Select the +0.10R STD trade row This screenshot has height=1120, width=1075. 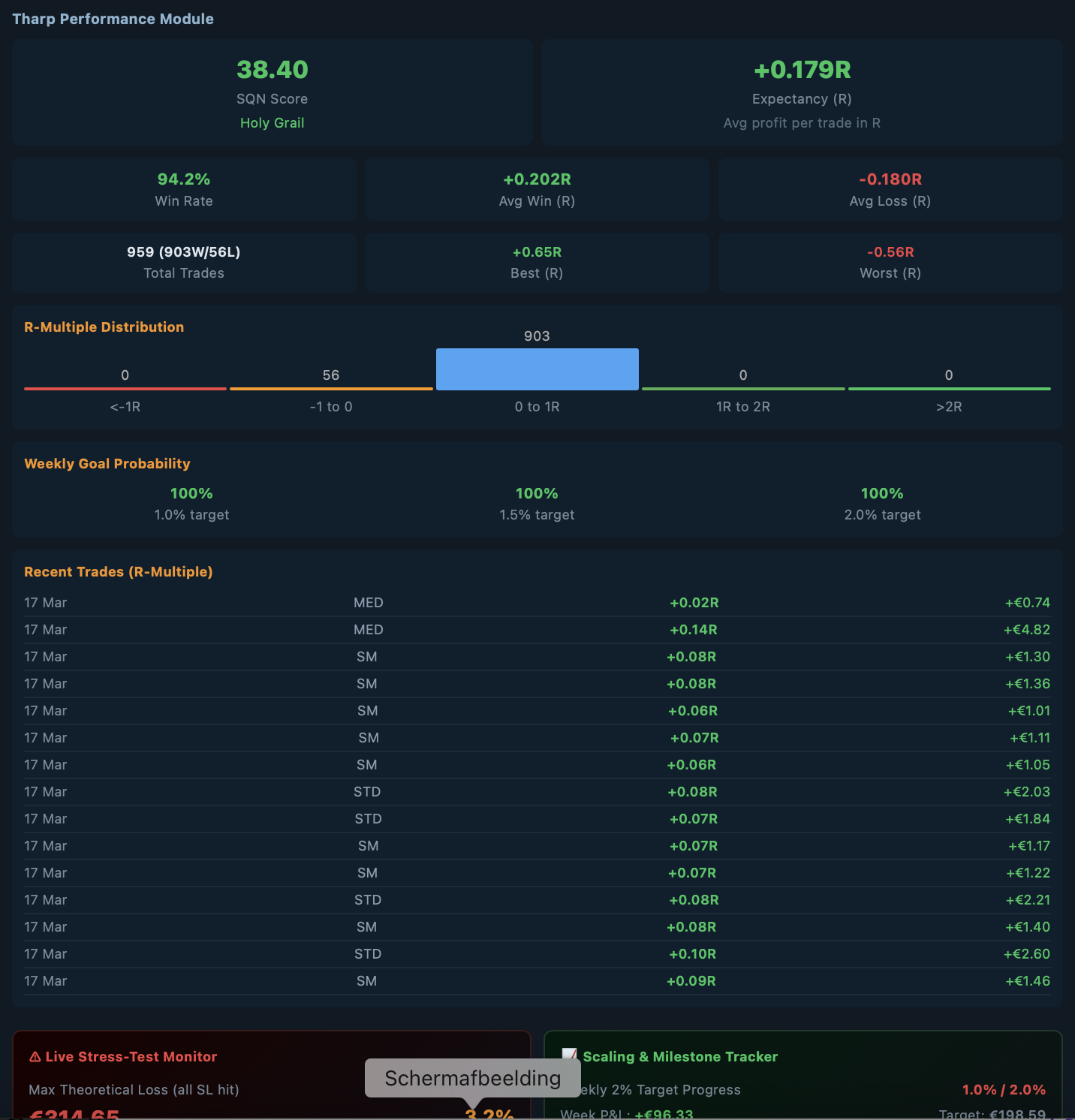537,953
